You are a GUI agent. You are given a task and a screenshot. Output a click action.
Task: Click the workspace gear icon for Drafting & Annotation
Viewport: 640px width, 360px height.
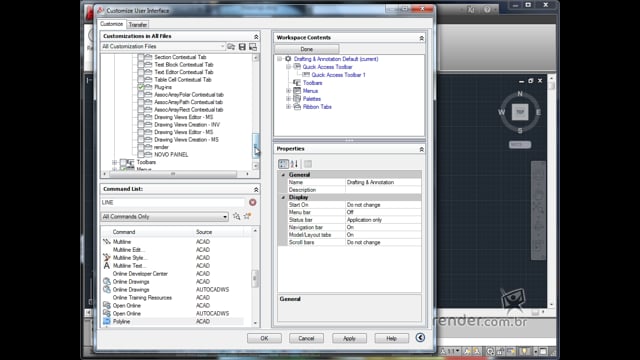click(x=288, y=59)
